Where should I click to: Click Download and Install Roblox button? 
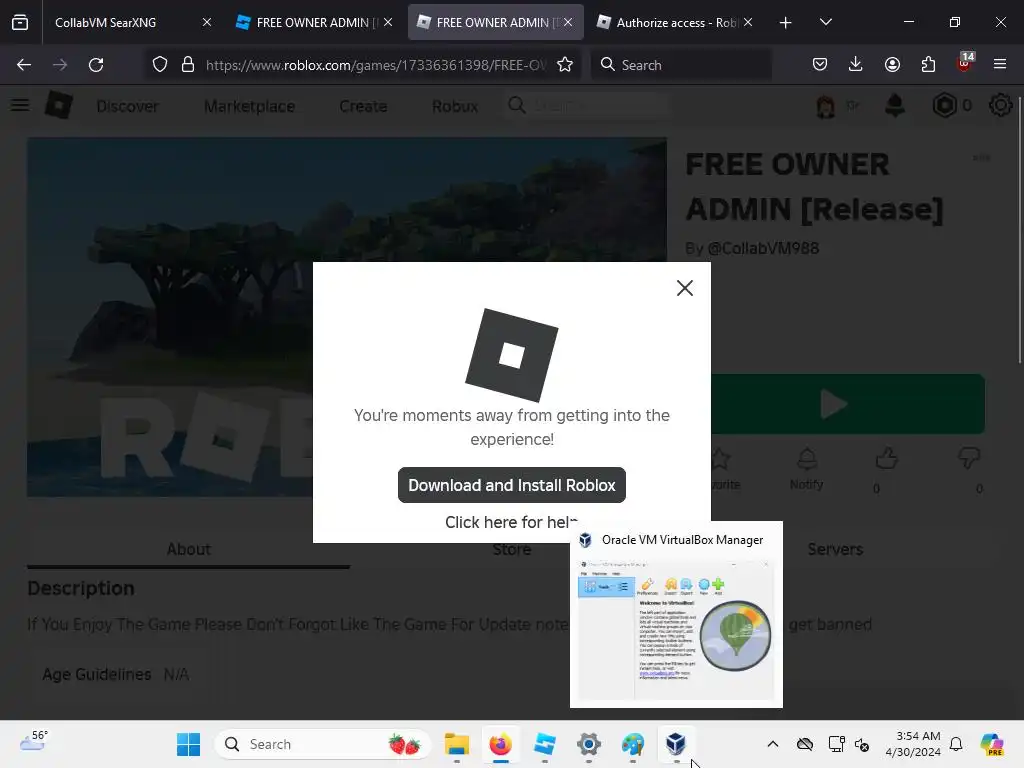click(x=511, y=485)
